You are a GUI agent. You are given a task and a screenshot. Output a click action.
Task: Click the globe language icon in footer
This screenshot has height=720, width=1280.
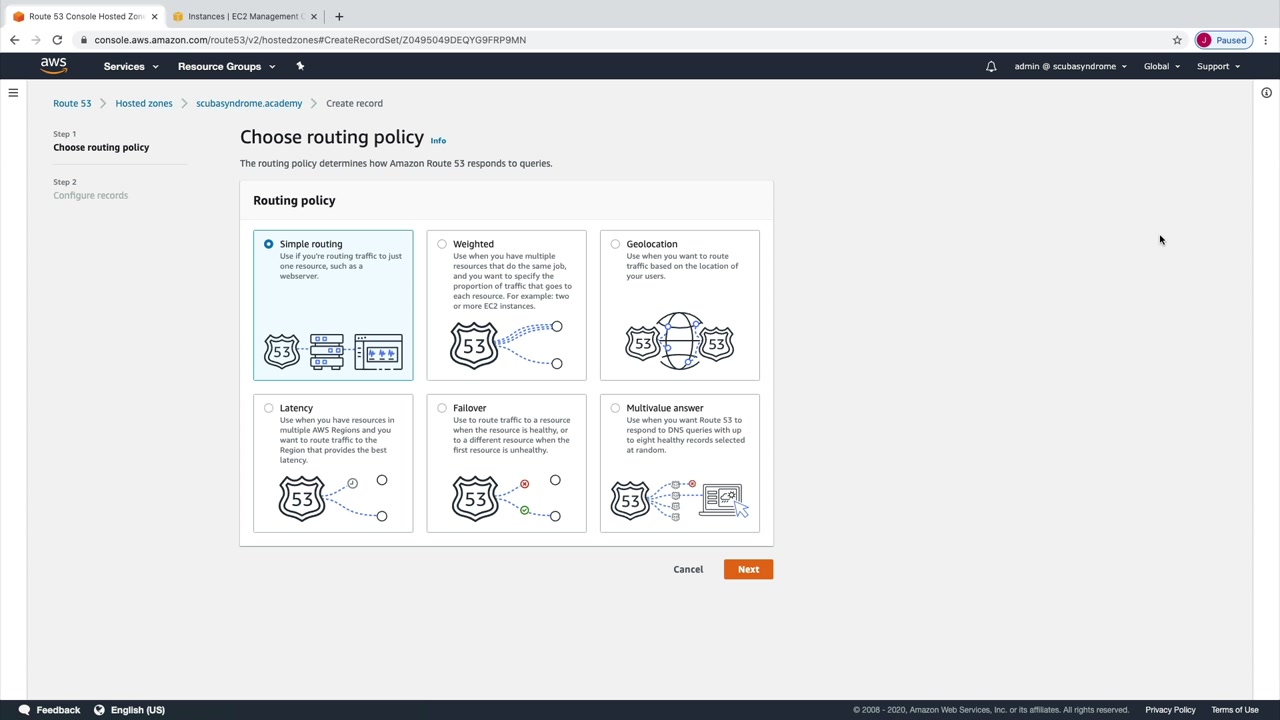[99, 710]
